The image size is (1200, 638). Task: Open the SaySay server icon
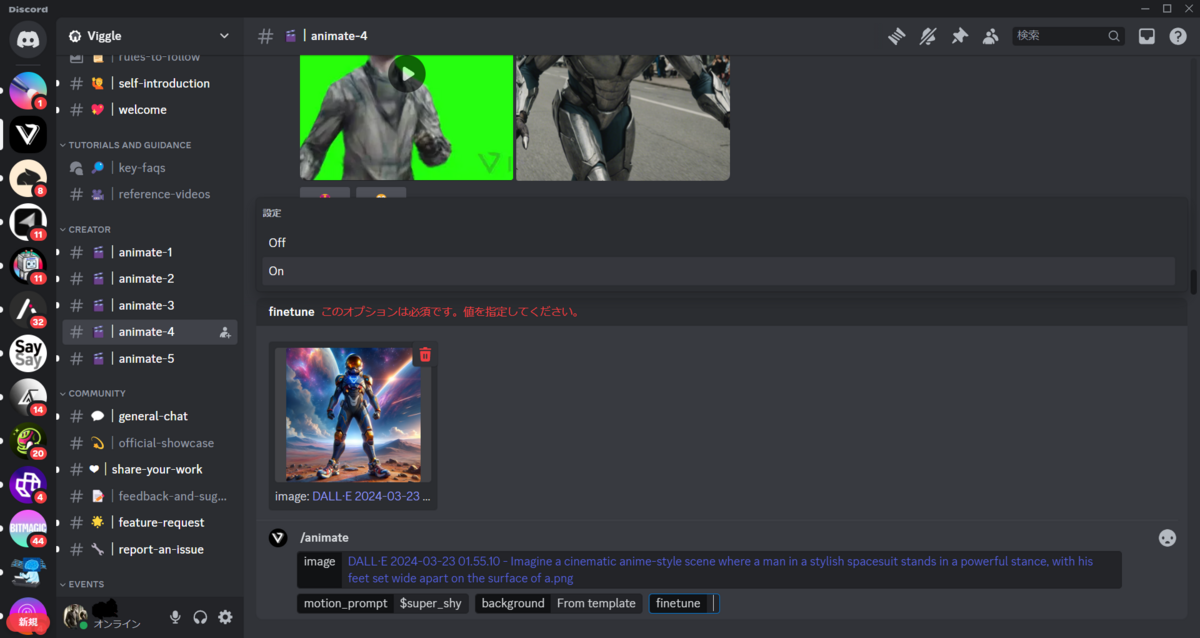[28, 353]
